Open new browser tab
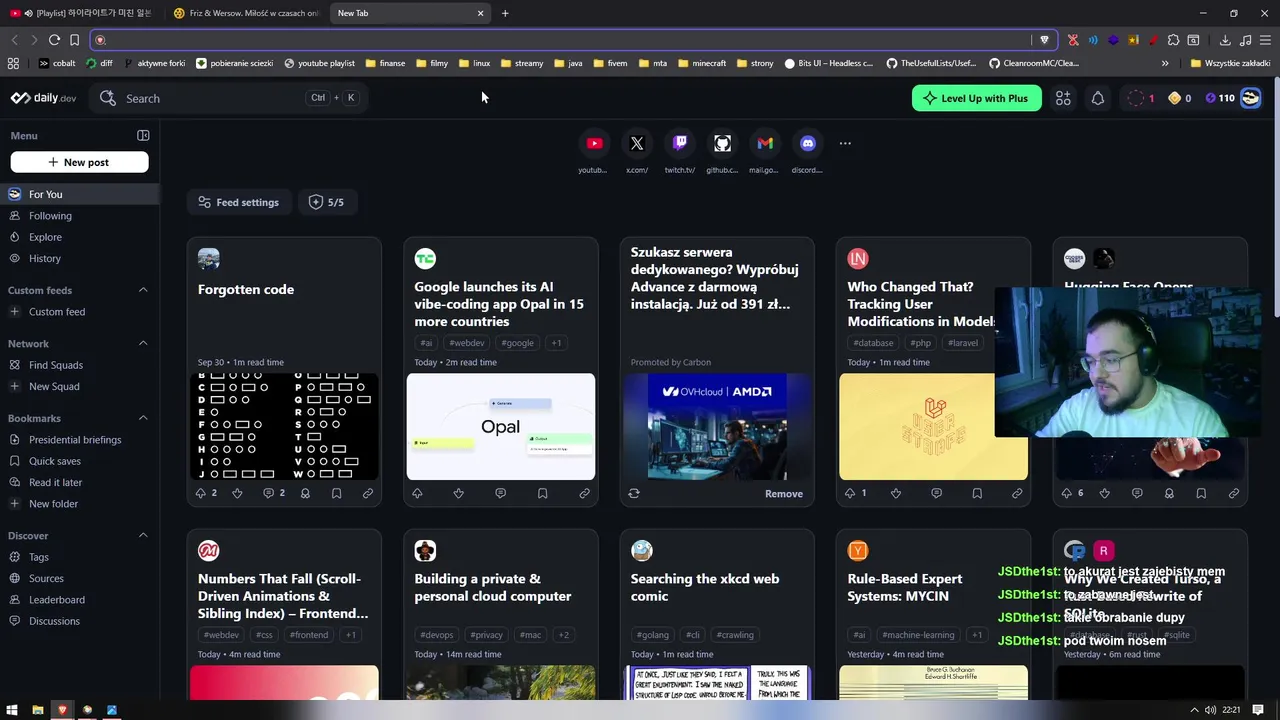This screenshot has height=720, width=1280. 505,13
